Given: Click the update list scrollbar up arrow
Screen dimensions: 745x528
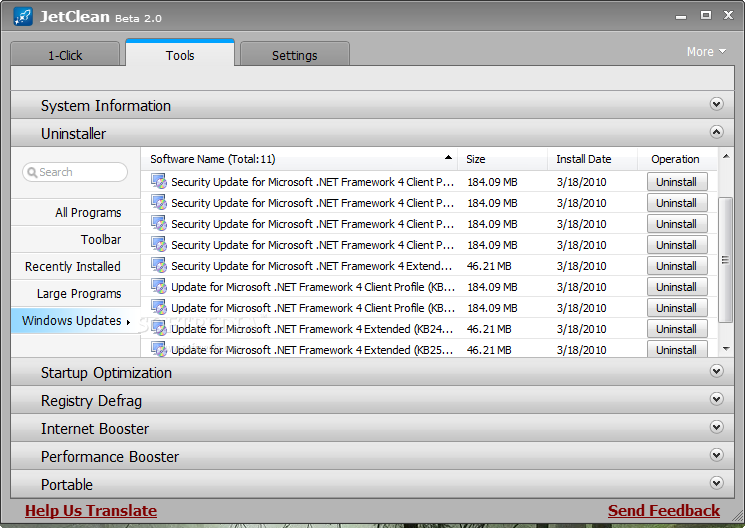Looking at the screenshot, I should coord(726,156).
